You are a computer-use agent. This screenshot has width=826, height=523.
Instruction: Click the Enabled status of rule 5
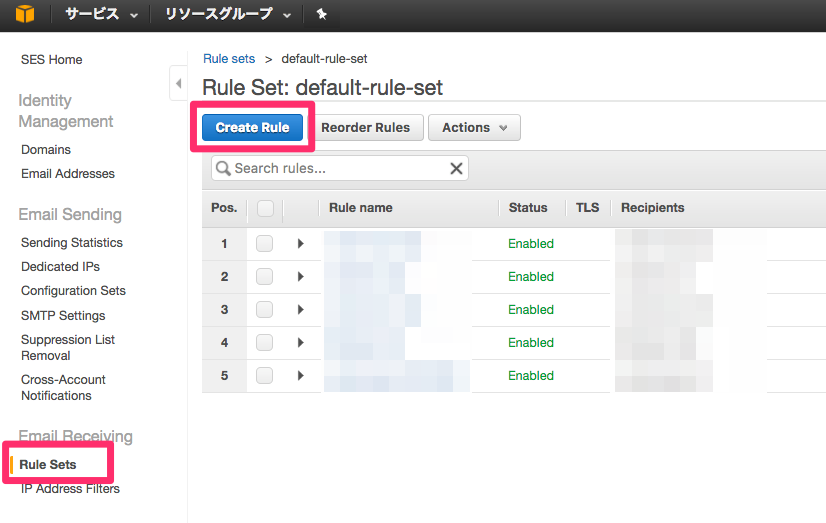click(x=531, y=376)
